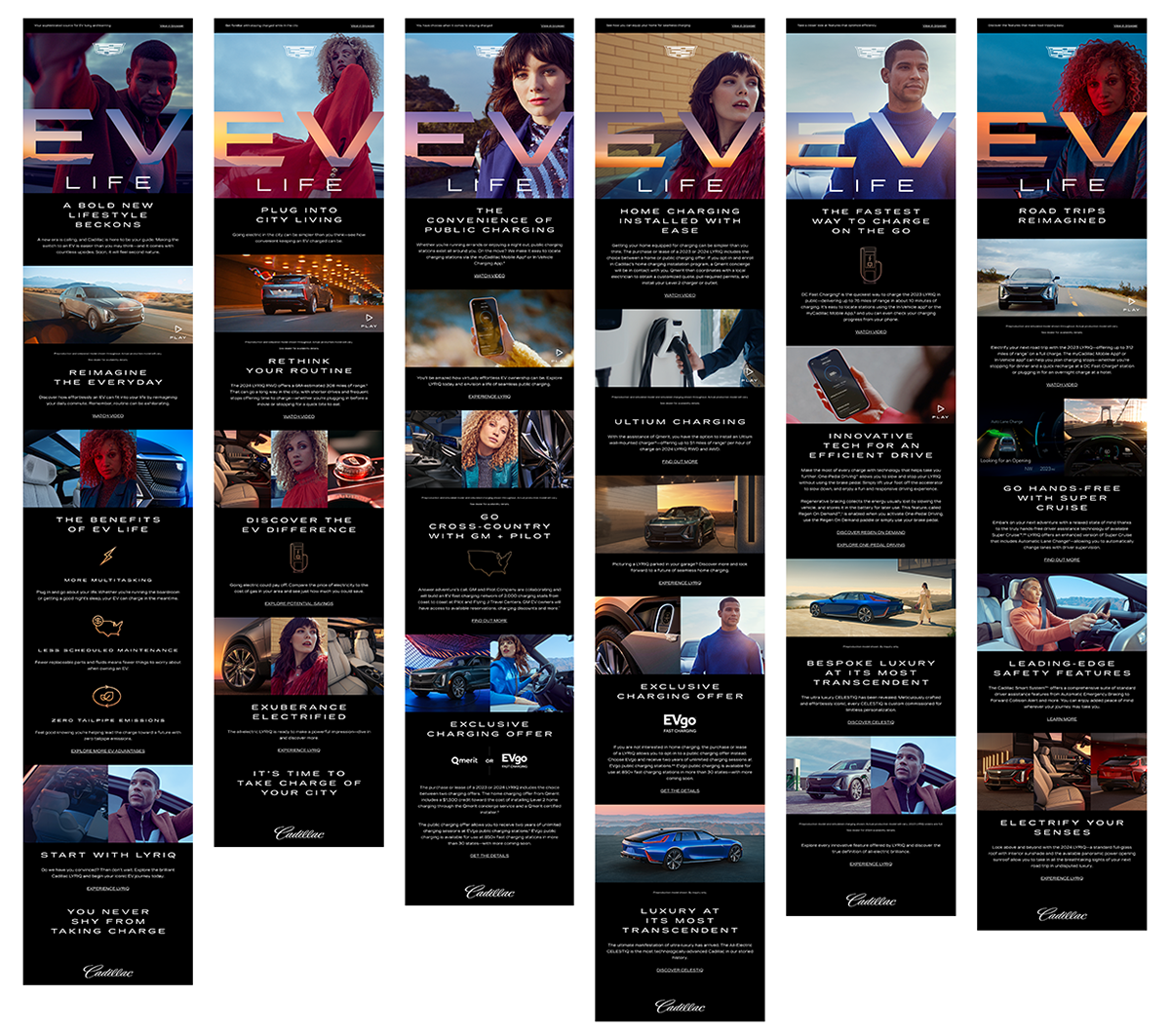1170x1036 pixels.
Task: Click the Cadillac script logo below You Never Shy From Taking Charge
Action: click(x=108, y=971)
